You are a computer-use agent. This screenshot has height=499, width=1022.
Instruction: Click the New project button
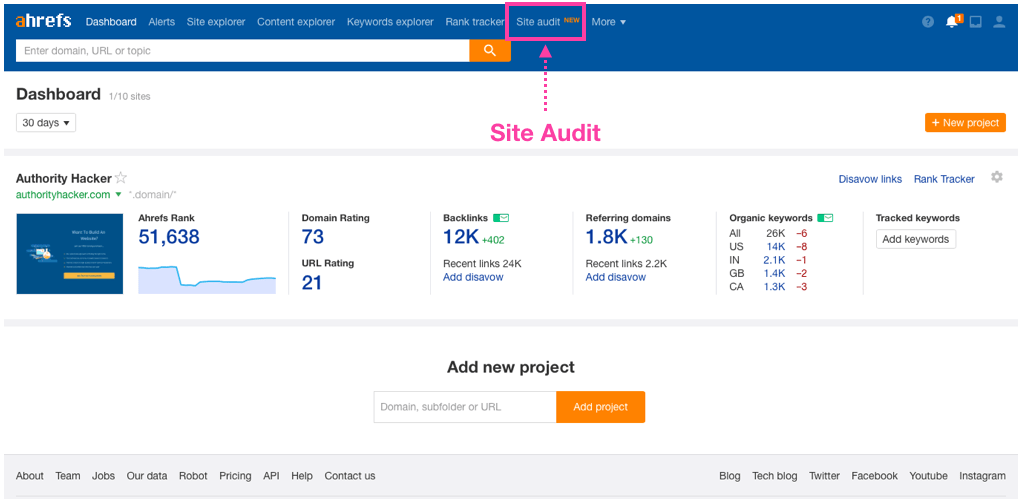coord(965,122)
